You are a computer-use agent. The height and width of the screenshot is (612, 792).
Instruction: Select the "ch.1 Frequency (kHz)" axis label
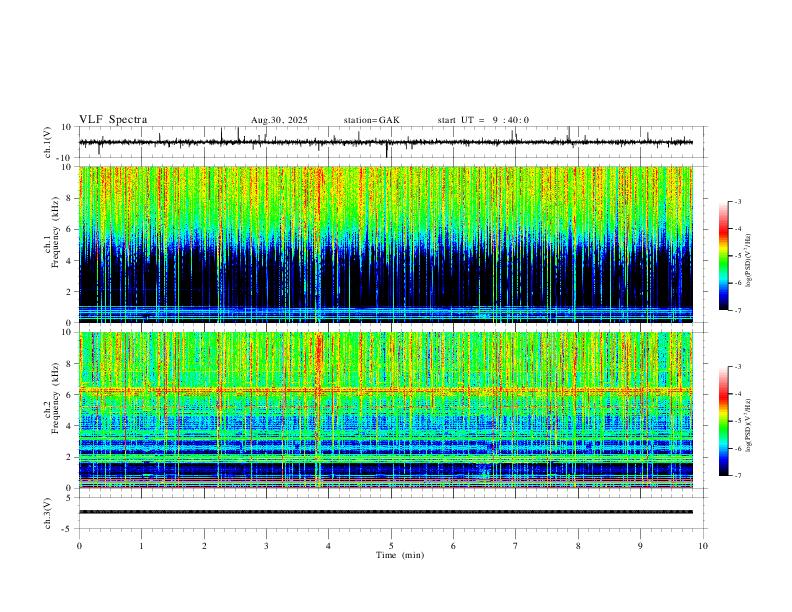point(52,232)
